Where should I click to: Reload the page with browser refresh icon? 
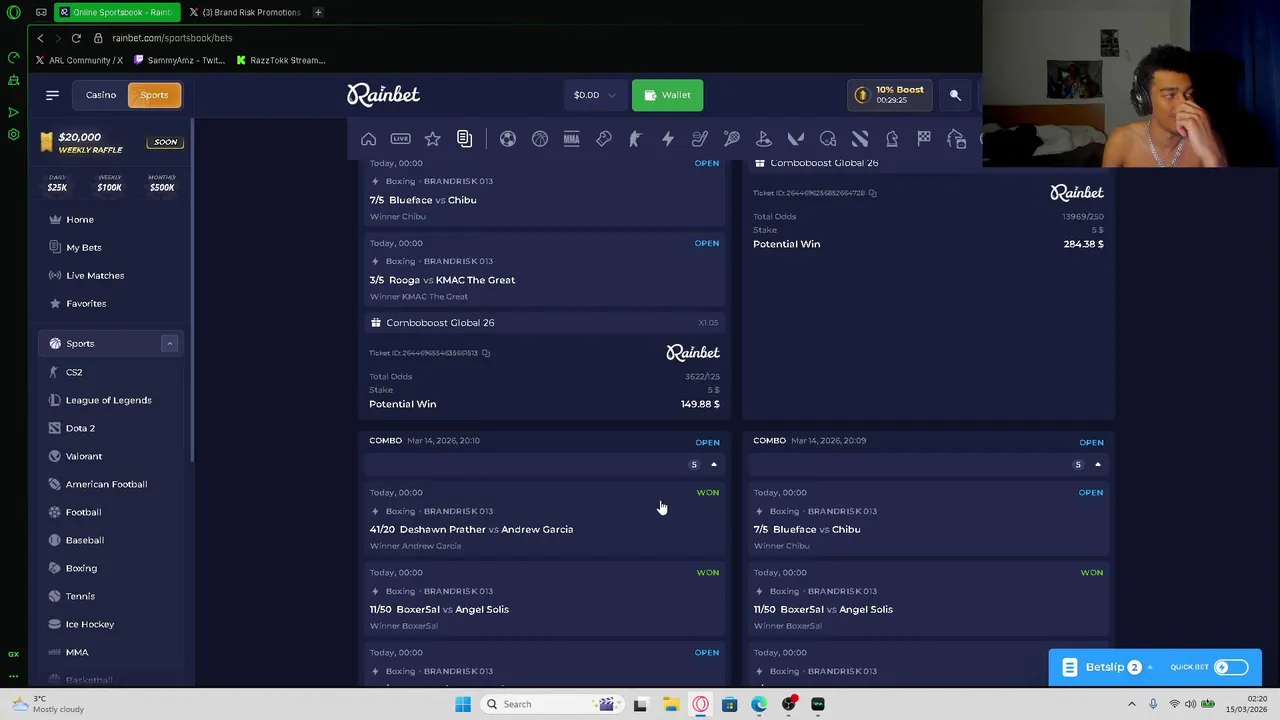(76, 38)
